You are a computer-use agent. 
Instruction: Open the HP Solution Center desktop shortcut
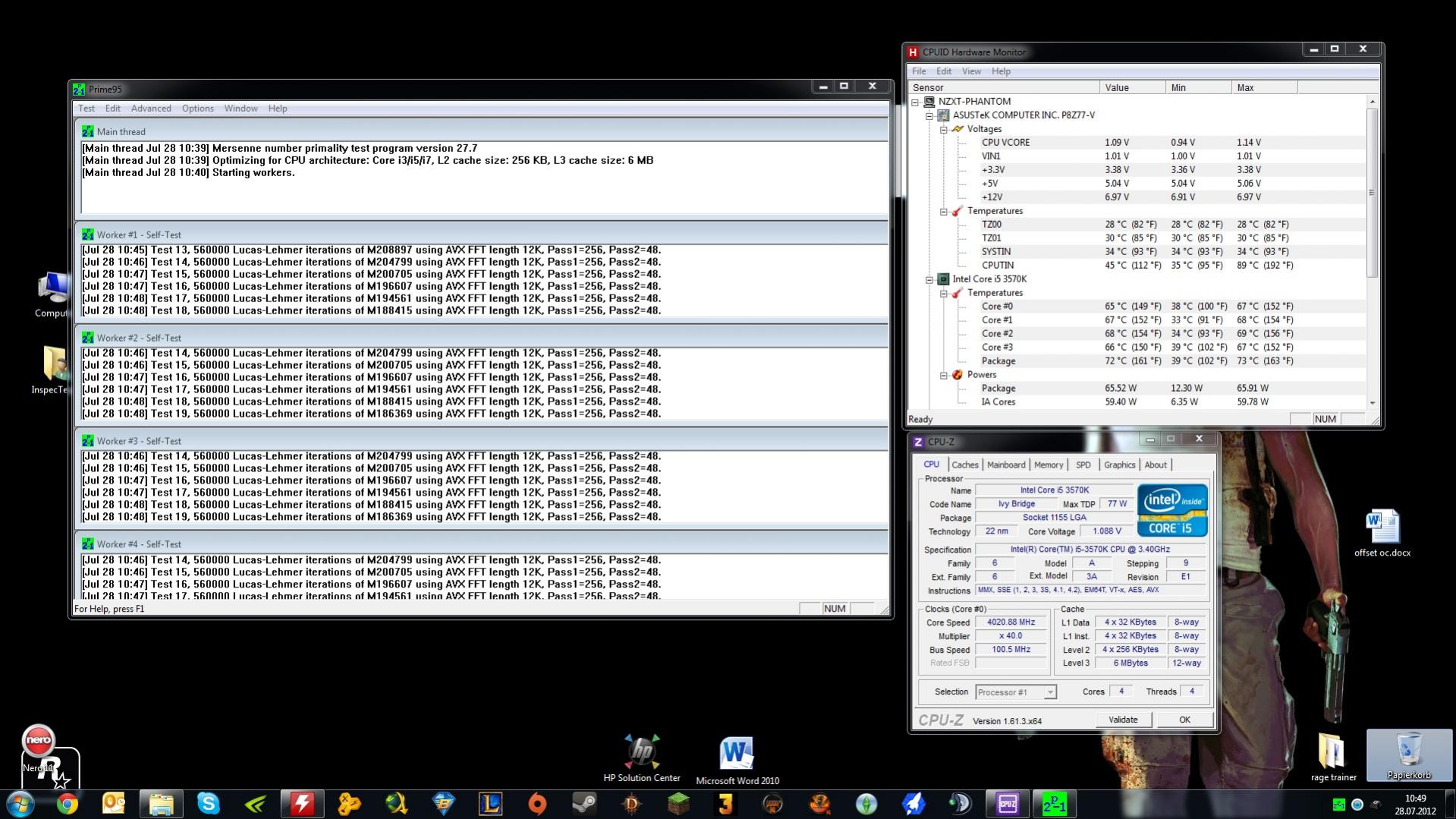coord(642,758)
